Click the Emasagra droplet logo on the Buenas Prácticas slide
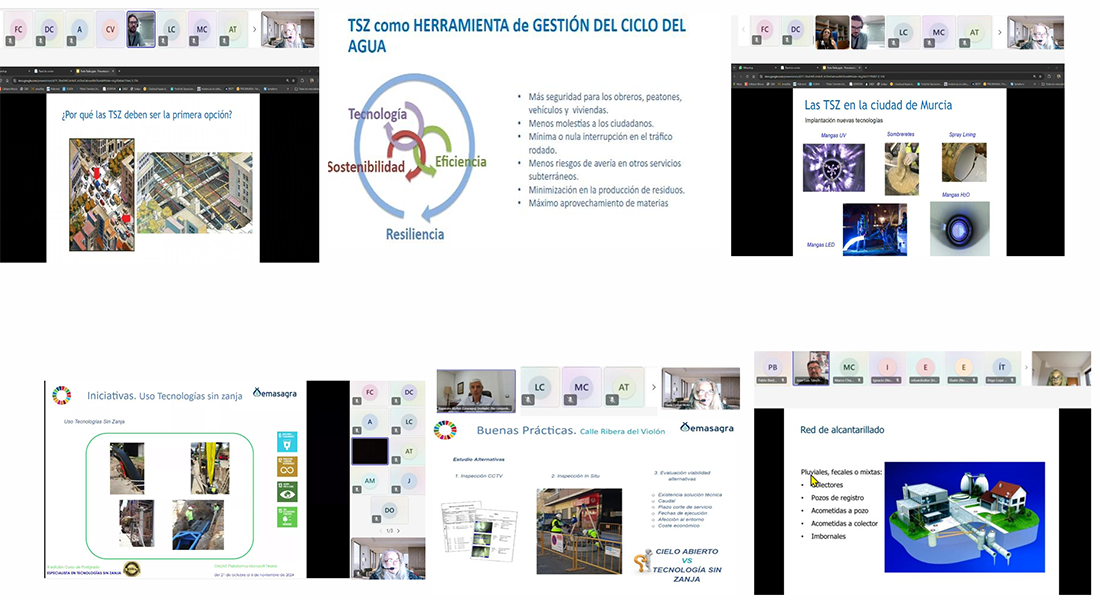1100x602 pixels. coord(686,427)
